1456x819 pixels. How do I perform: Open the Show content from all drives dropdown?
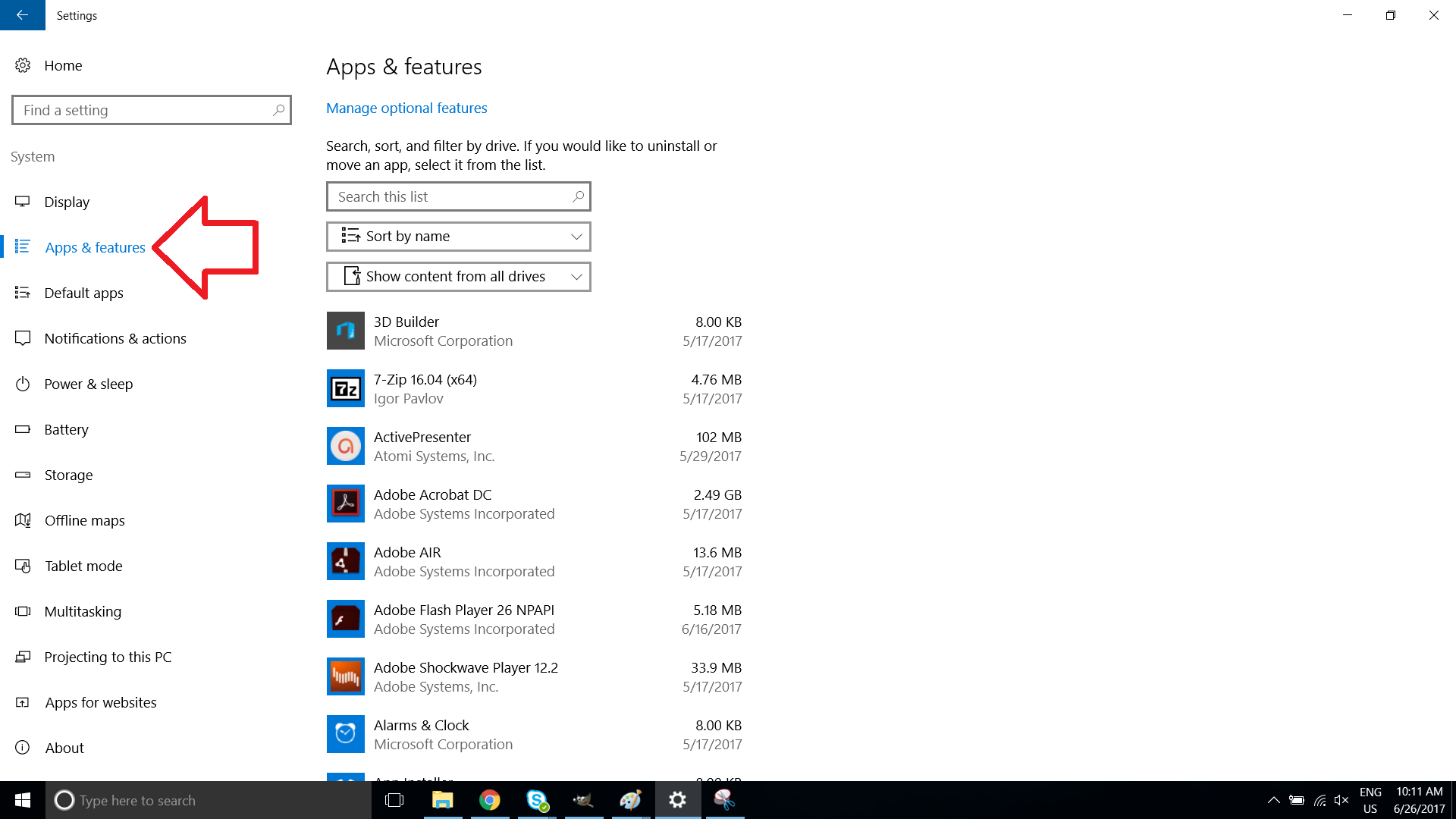click(458, 276)
